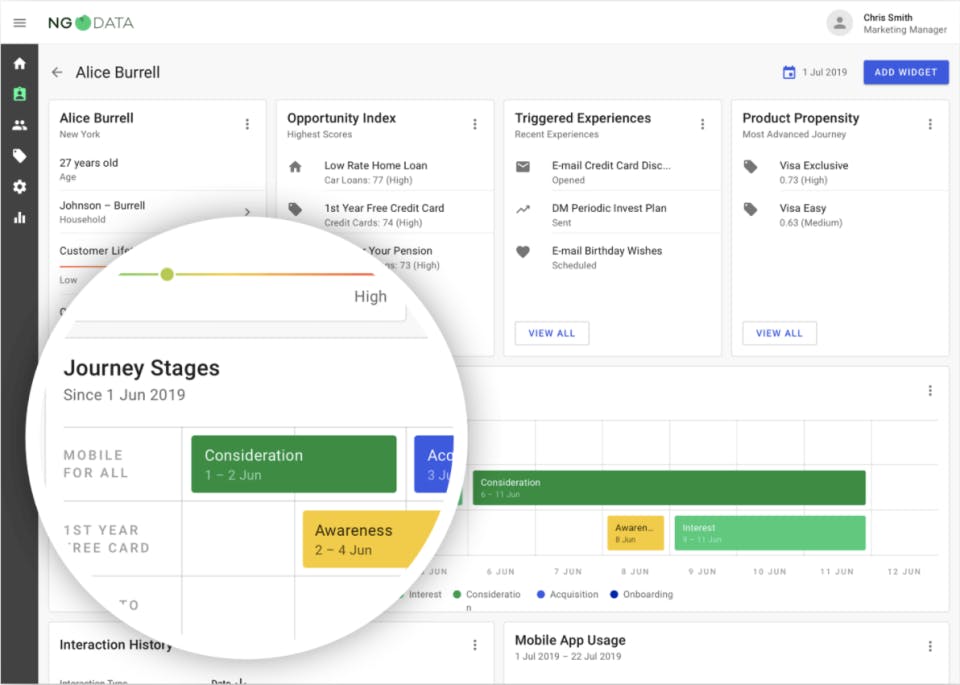Expand the Johnson – Burrell household row

pos(247,212)
